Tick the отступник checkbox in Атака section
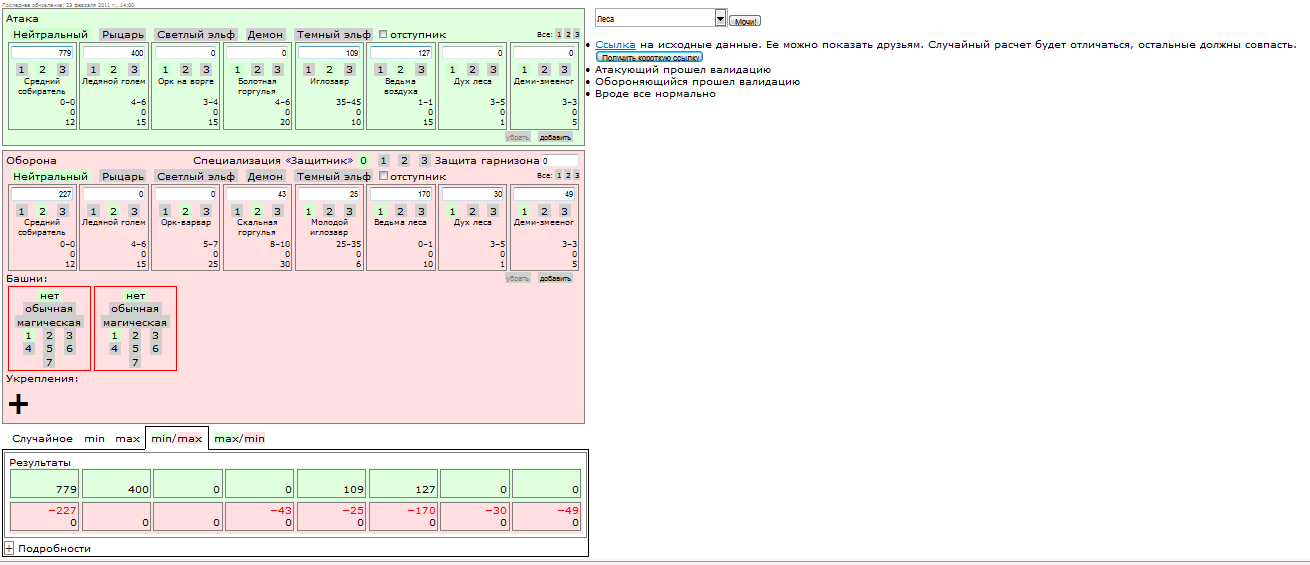 pyautogui.click(x=383, y=35)
